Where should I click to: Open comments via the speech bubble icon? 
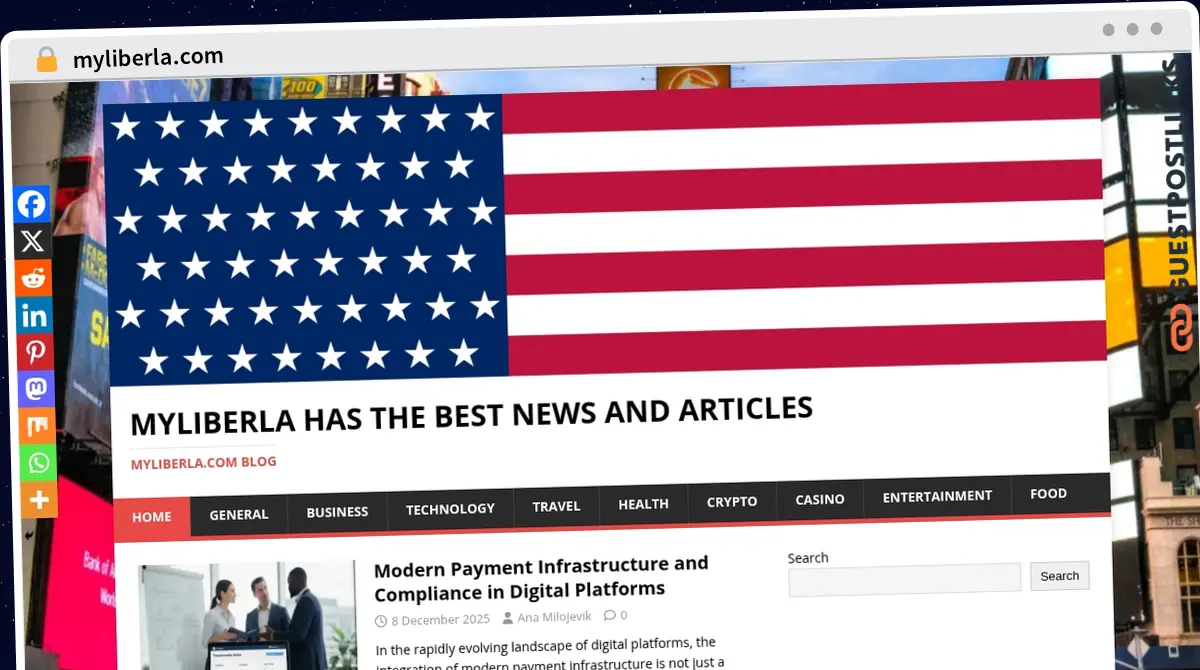[608, 615]
